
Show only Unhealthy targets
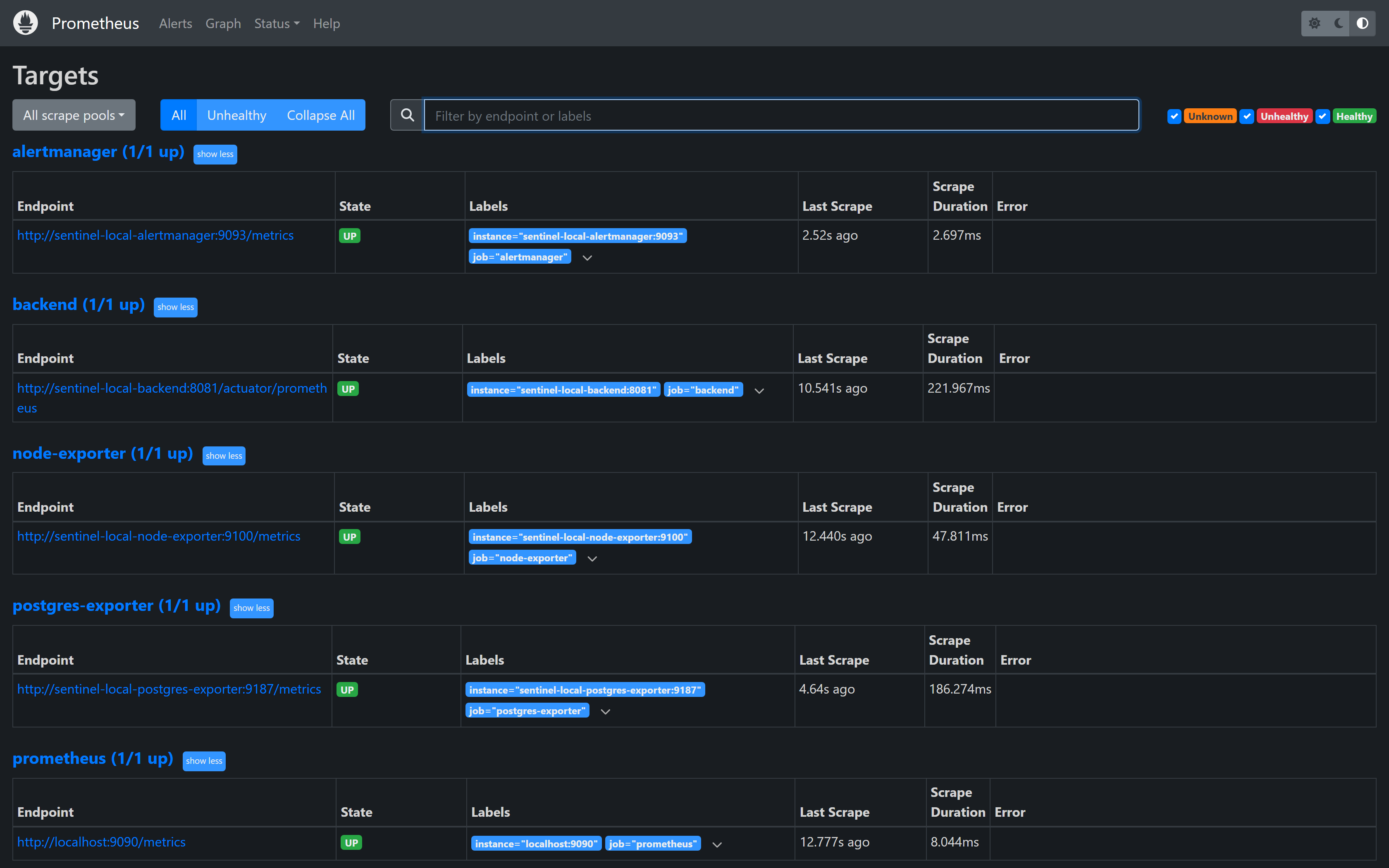click(x=236, y=115)
